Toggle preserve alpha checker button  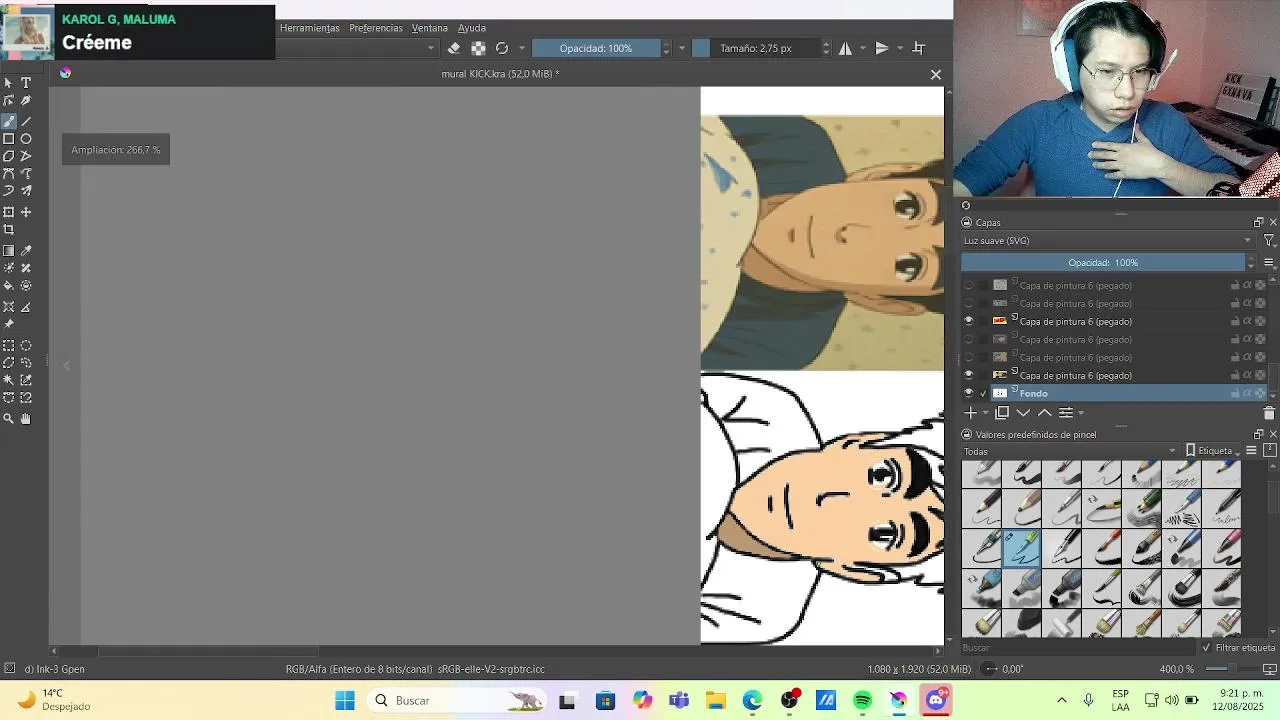(478, 48)
